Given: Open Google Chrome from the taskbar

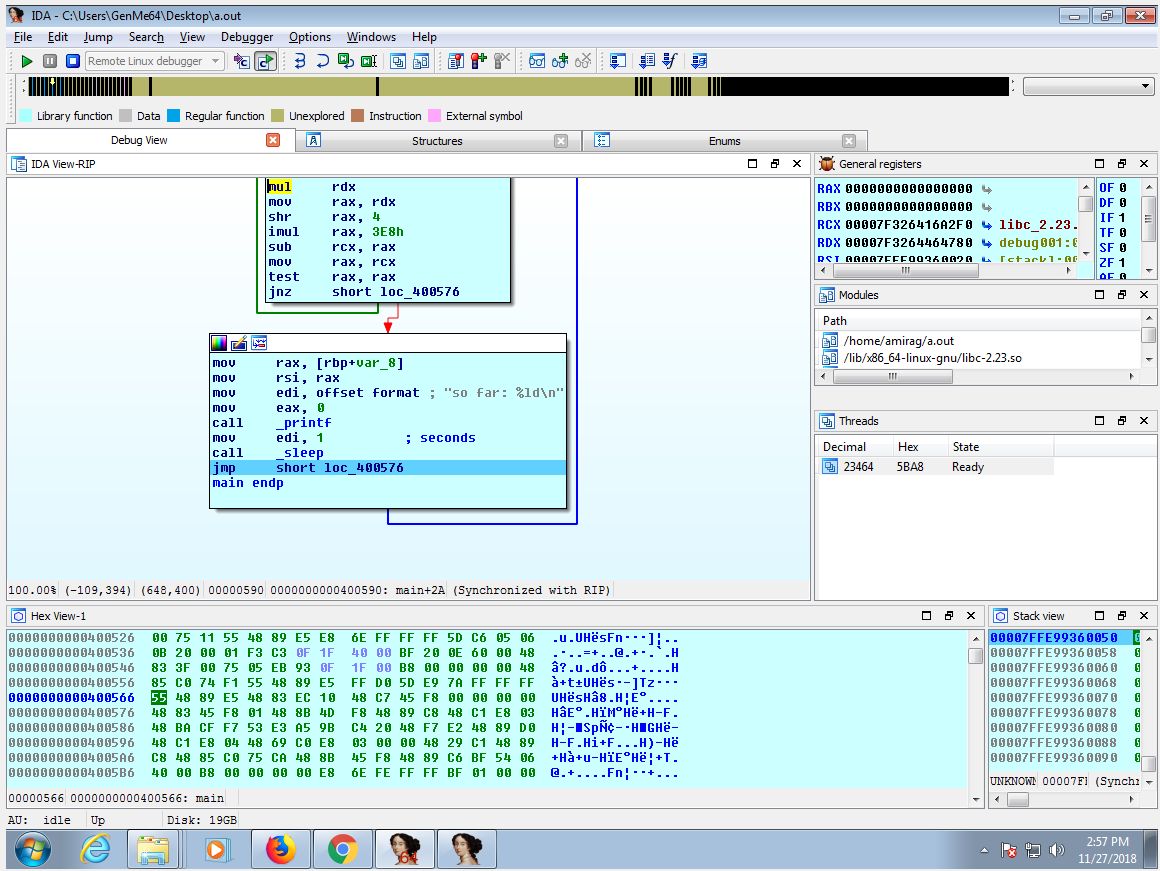Looking at the screenshot, I should [x=342, y=850].
